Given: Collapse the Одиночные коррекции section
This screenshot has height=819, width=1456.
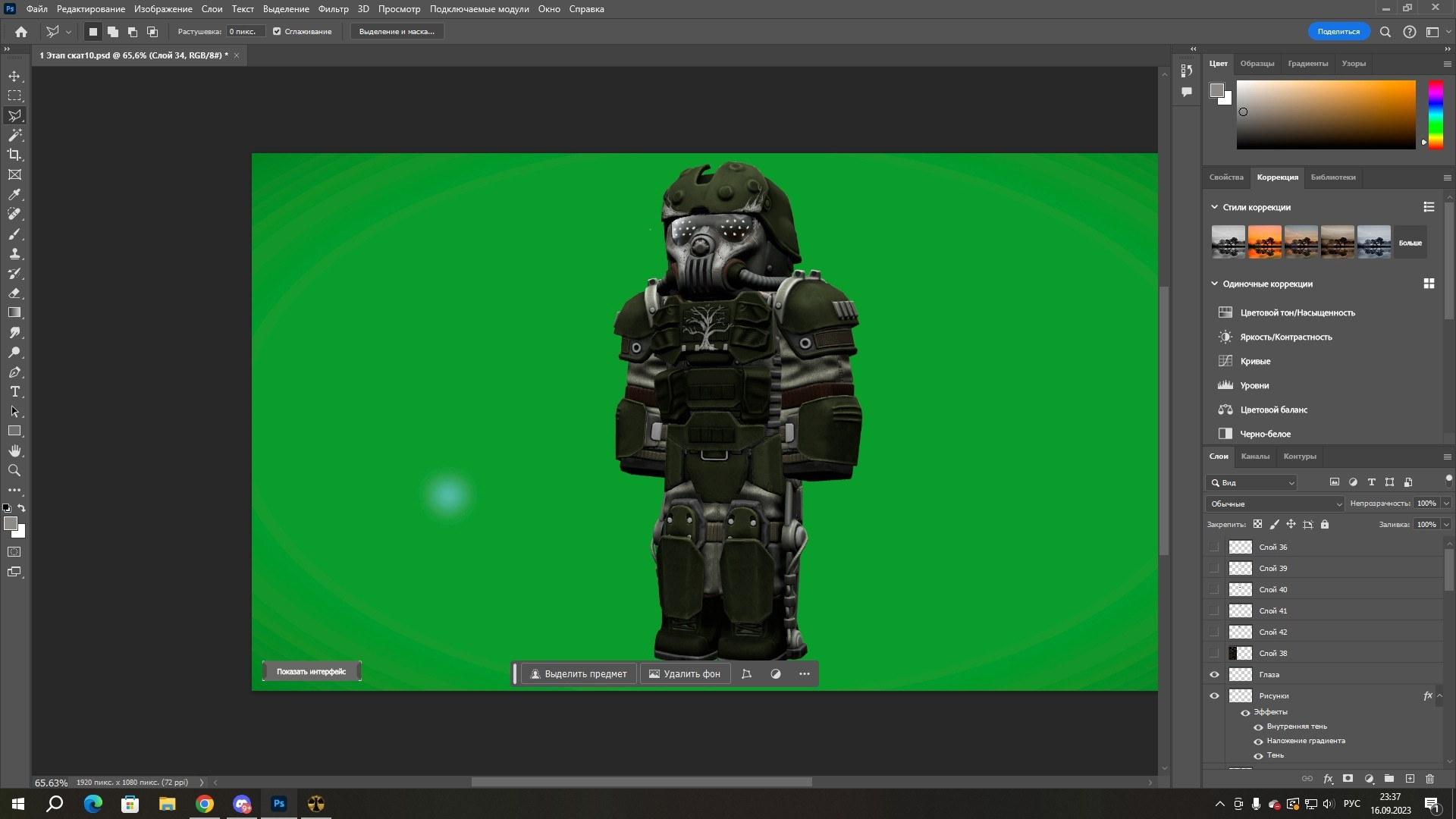Looking at the screenshot, I should coord(1214,284).
